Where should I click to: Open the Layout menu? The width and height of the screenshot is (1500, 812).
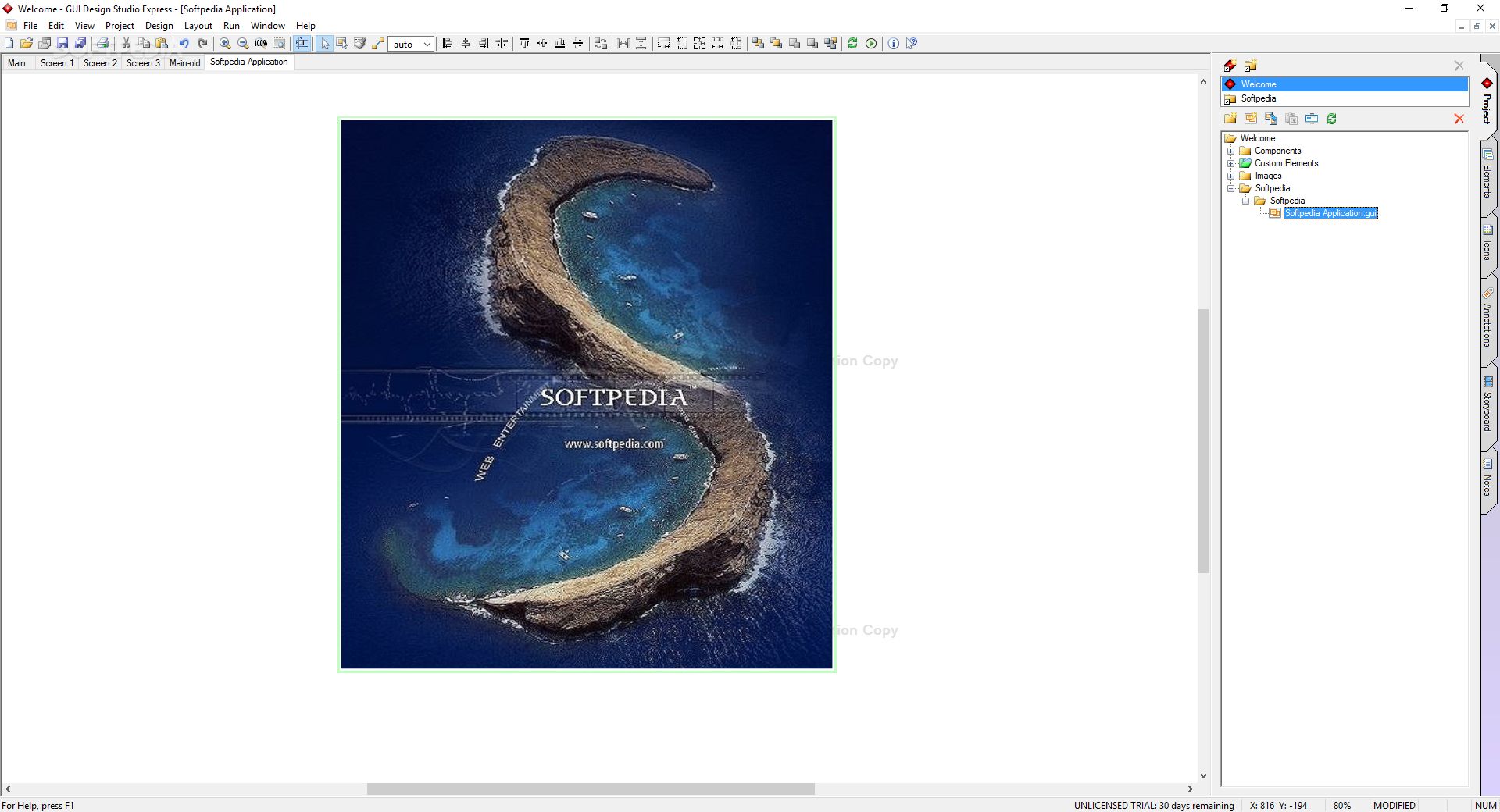pos(198,26)
